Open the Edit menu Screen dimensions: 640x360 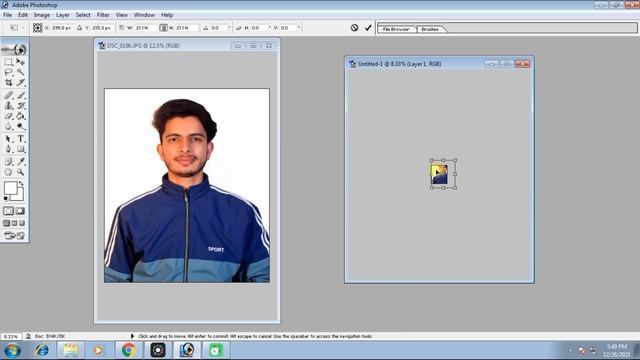coord(23,15)
